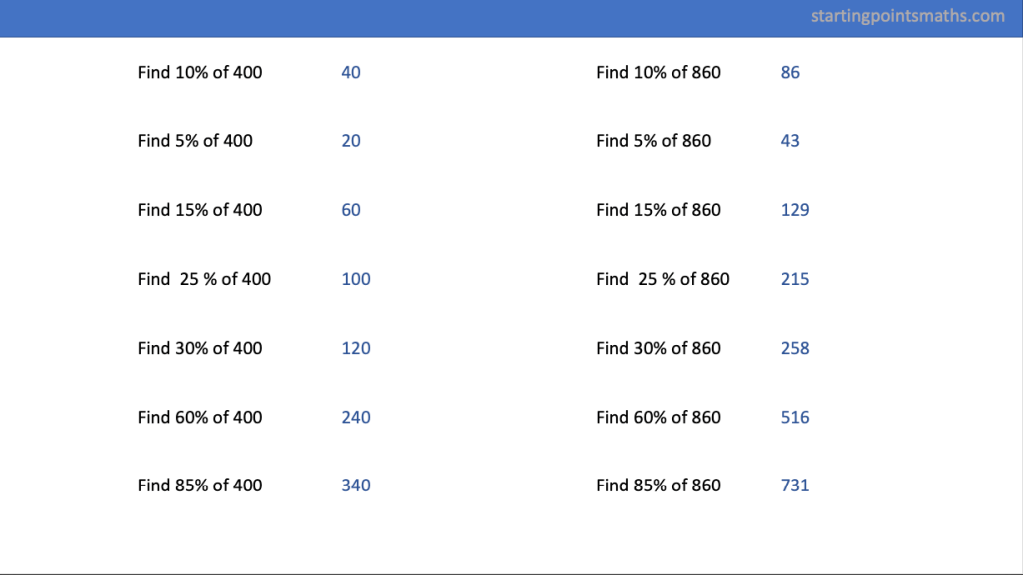Click the "Find 10% of 860" question
Viewport: 1023px width, 575px height.
[x=658, y=72]
